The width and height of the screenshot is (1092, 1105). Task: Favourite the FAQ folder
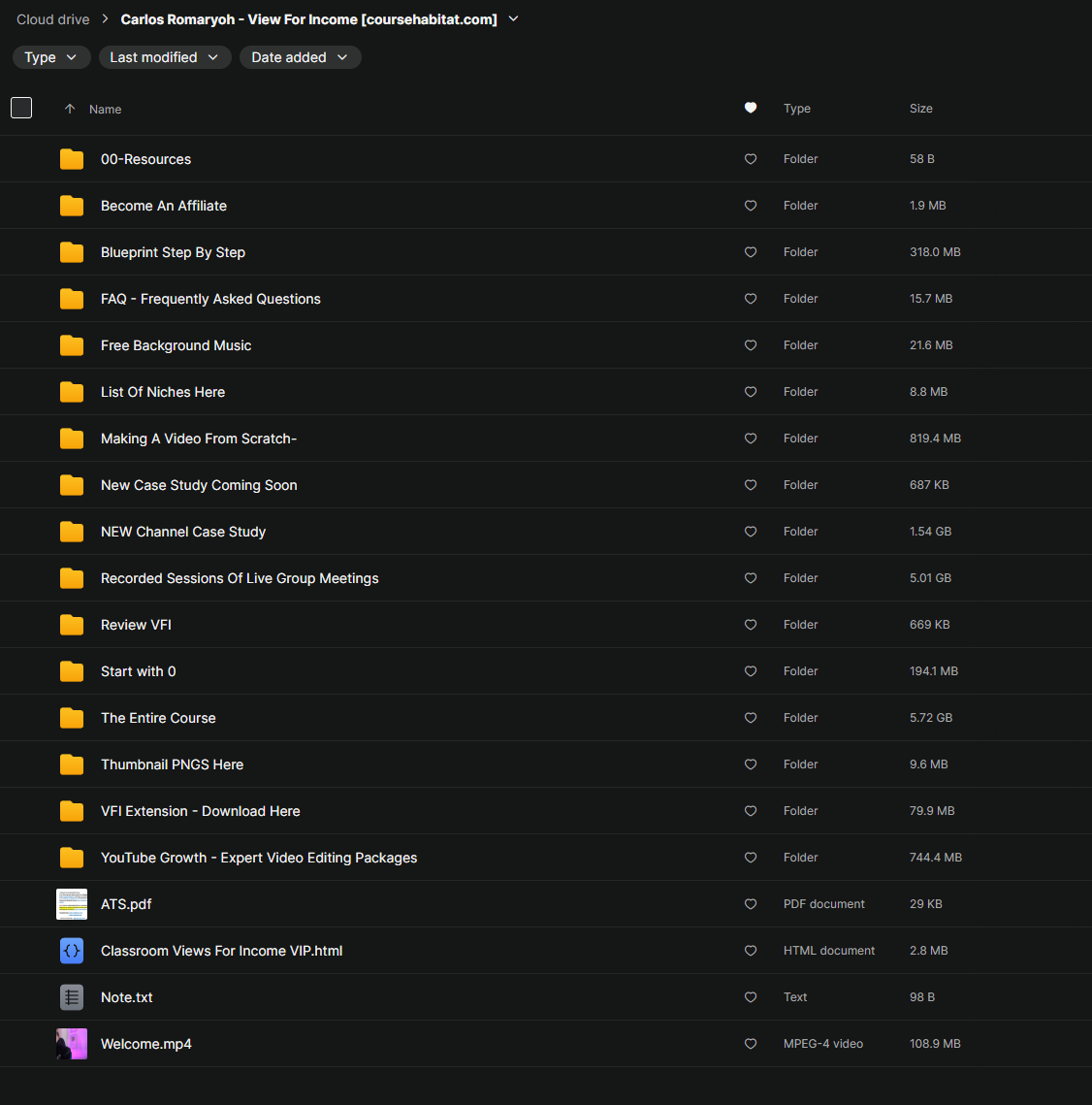[x=751, y=299]
